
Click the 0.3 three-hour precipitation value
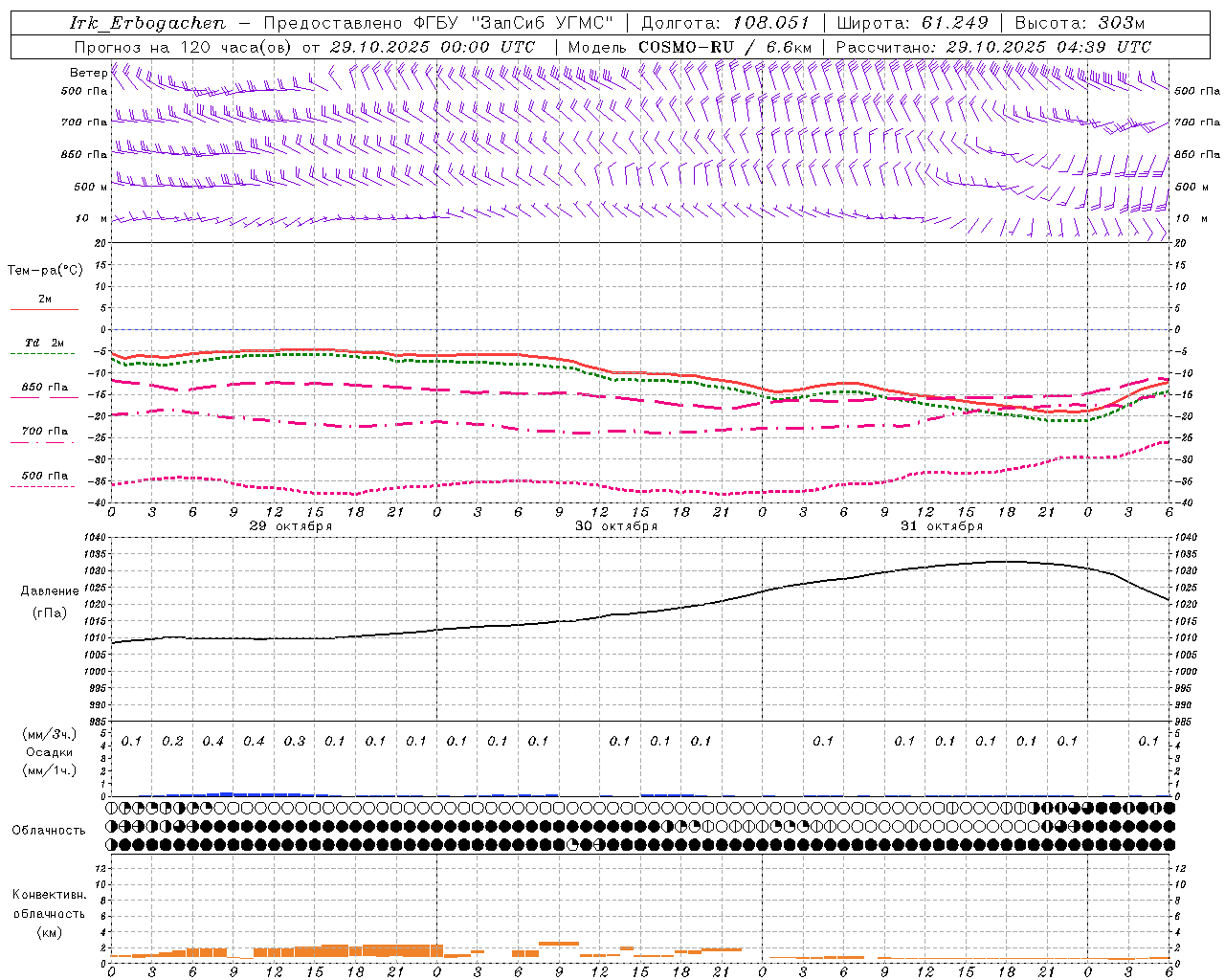click(295, 742)
